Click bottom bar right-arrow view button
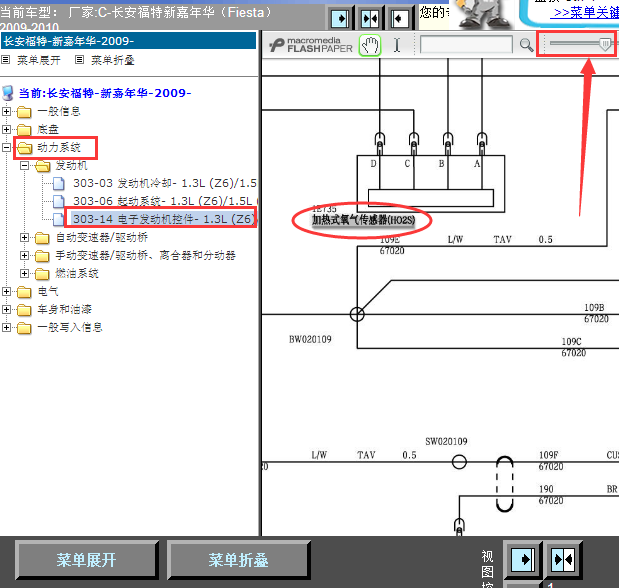Viewport: 619px width, 588px height. click(x=523, y=559)
